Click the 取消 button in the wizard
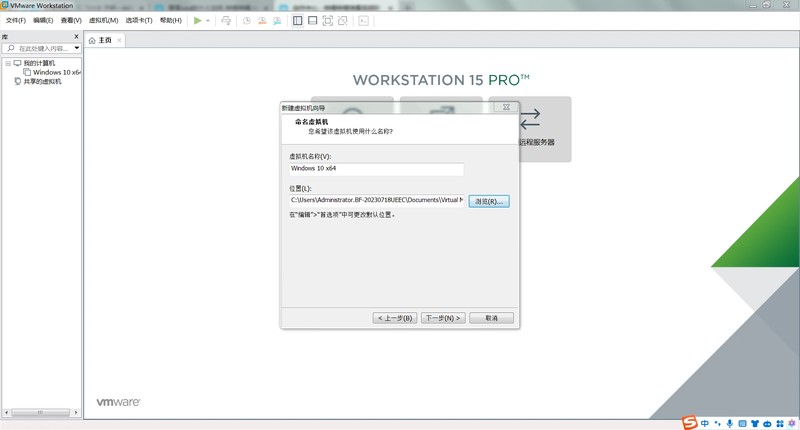Image resolution: width=800 pixels, height=430 pixels. tap(491, 318)
